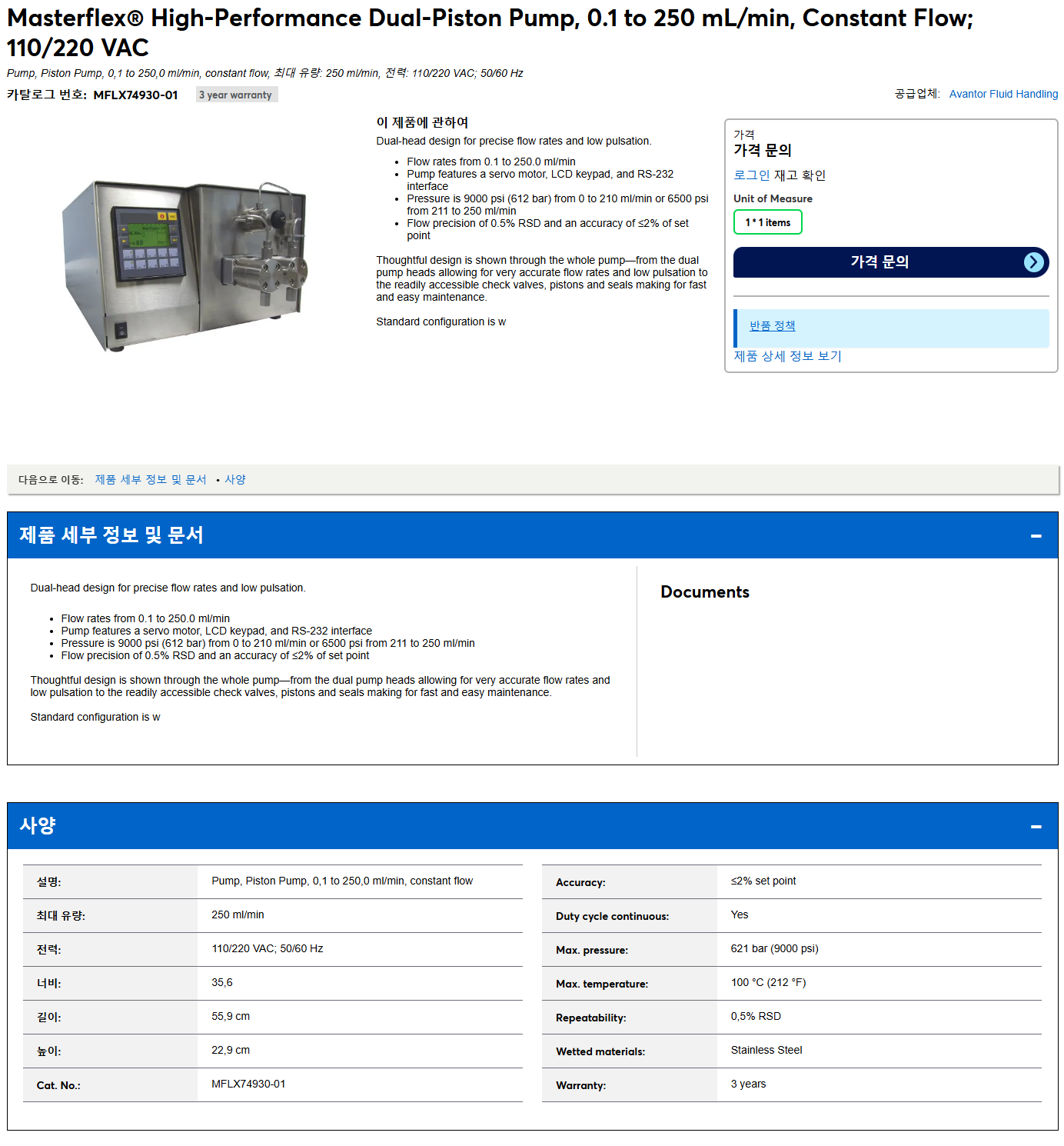Open 제품 상세 정보 보기 link
1064x1146 pixels.
pyautogui.click(x=787, y=356)
